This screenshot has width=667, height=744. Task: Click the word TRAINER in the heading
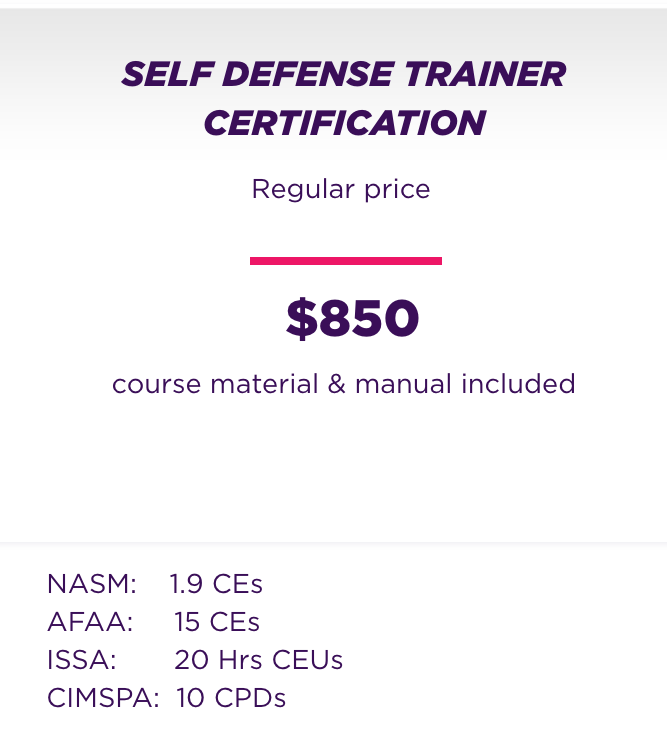click(485, 74)
